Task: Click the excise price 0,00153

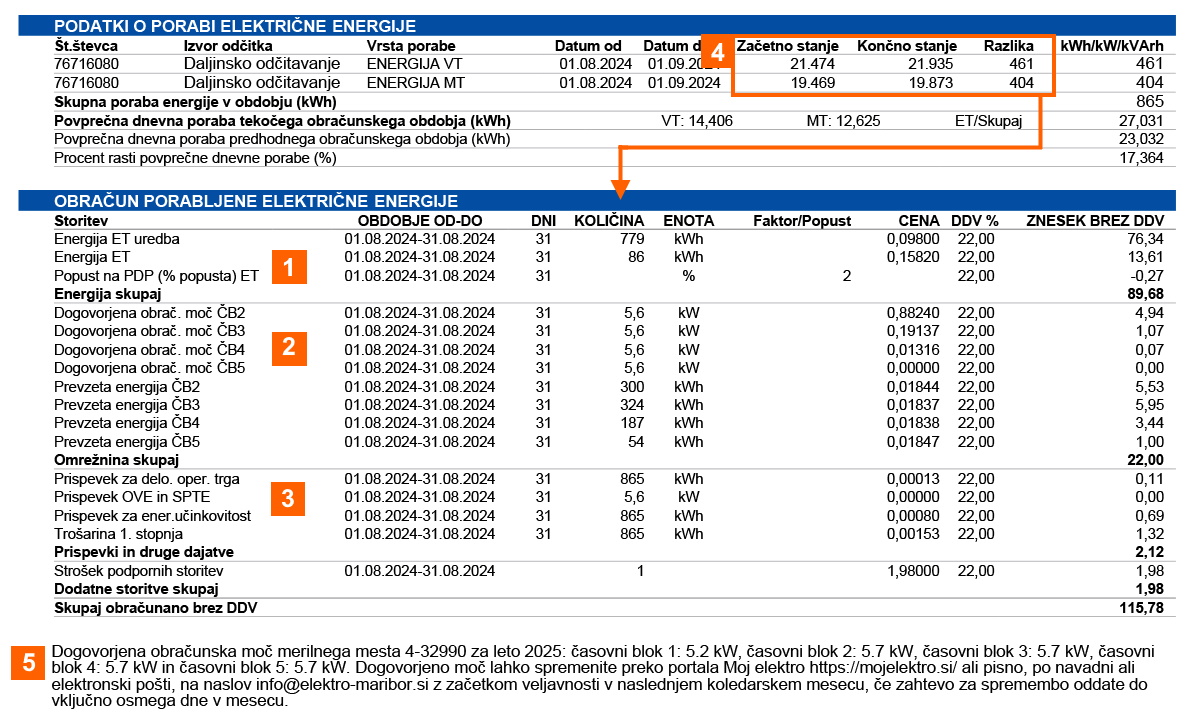Action: (x=912, y=534)
